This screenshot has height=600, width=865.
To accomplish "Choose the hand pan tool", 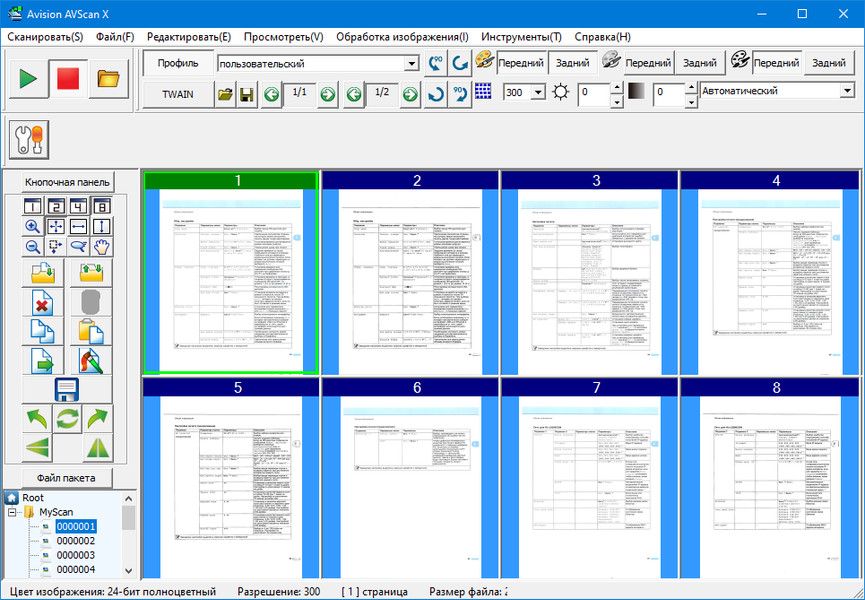I will (x=102, y=247).
